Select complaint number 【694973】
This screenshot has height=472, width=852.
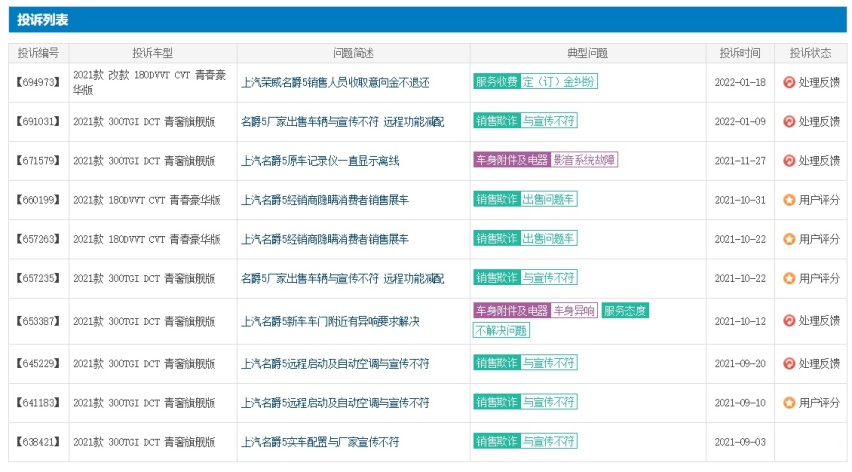(x=38, y=83)
